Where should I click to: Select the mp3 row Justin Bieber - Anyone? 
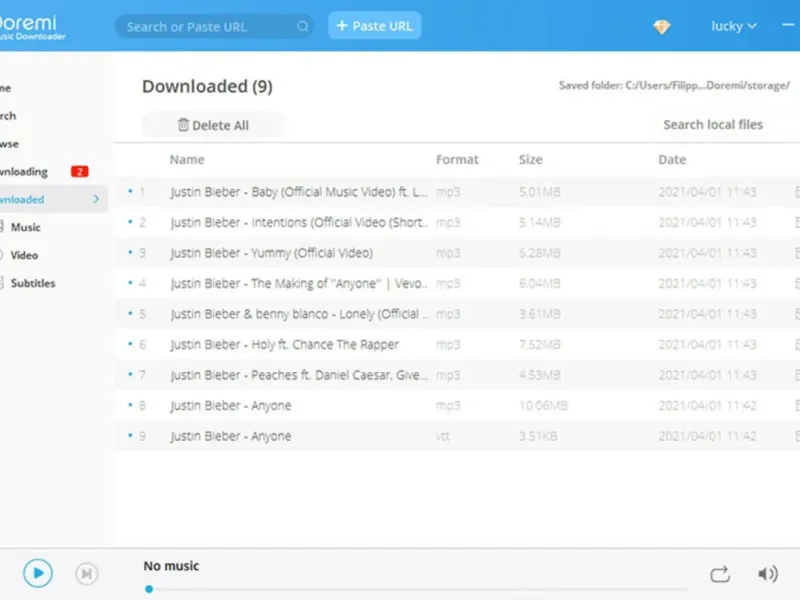[457, 406]
